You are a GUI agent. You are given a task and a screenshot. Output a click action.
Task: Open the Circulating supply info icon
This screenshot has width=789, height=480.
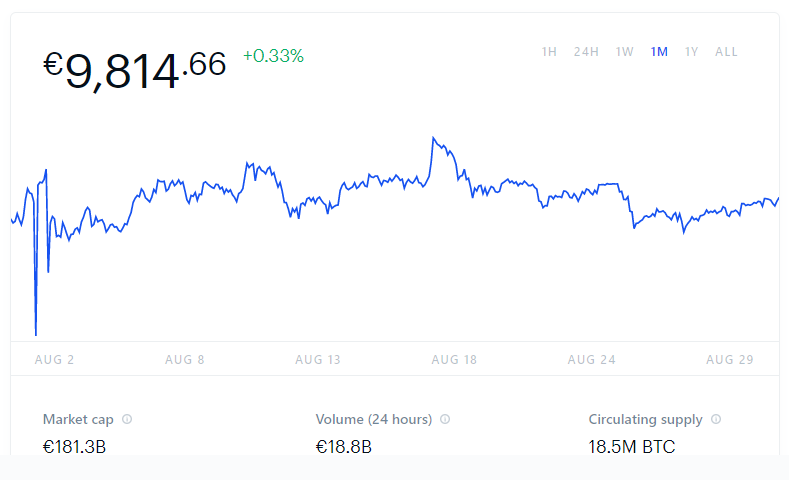click(x=716, y=419)
